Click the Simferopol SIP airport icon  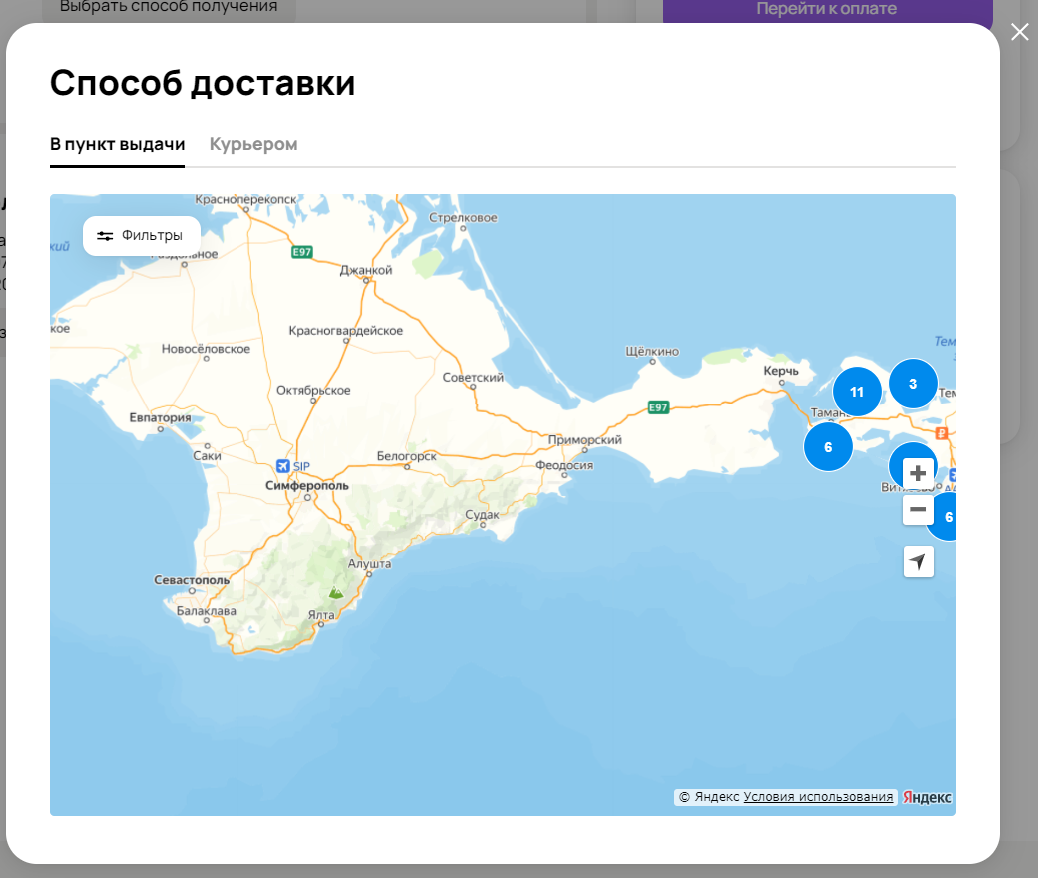[283, 466]
